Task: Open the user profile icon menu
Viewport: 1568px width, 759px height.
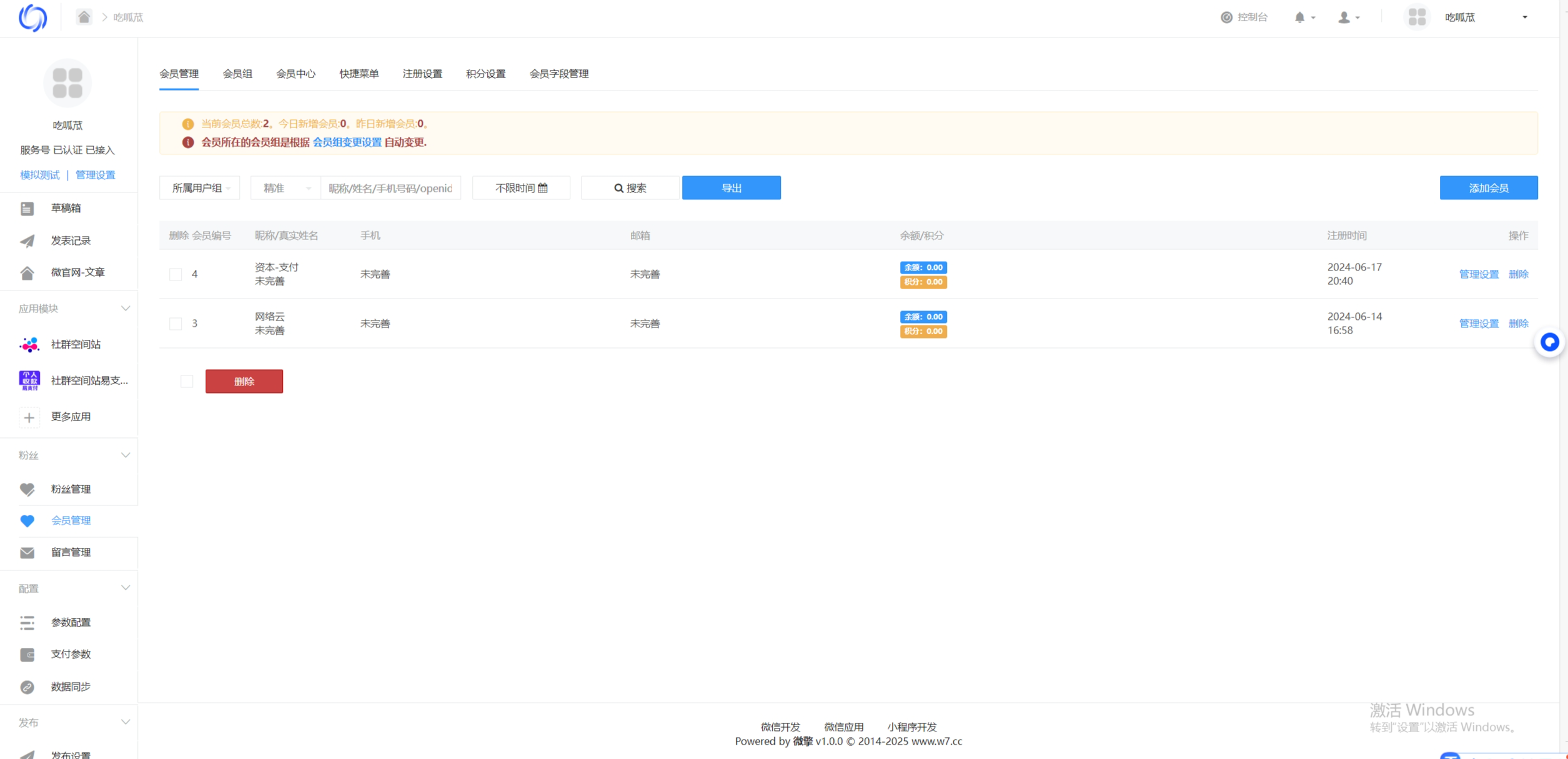Action: tap(1349, 17)
